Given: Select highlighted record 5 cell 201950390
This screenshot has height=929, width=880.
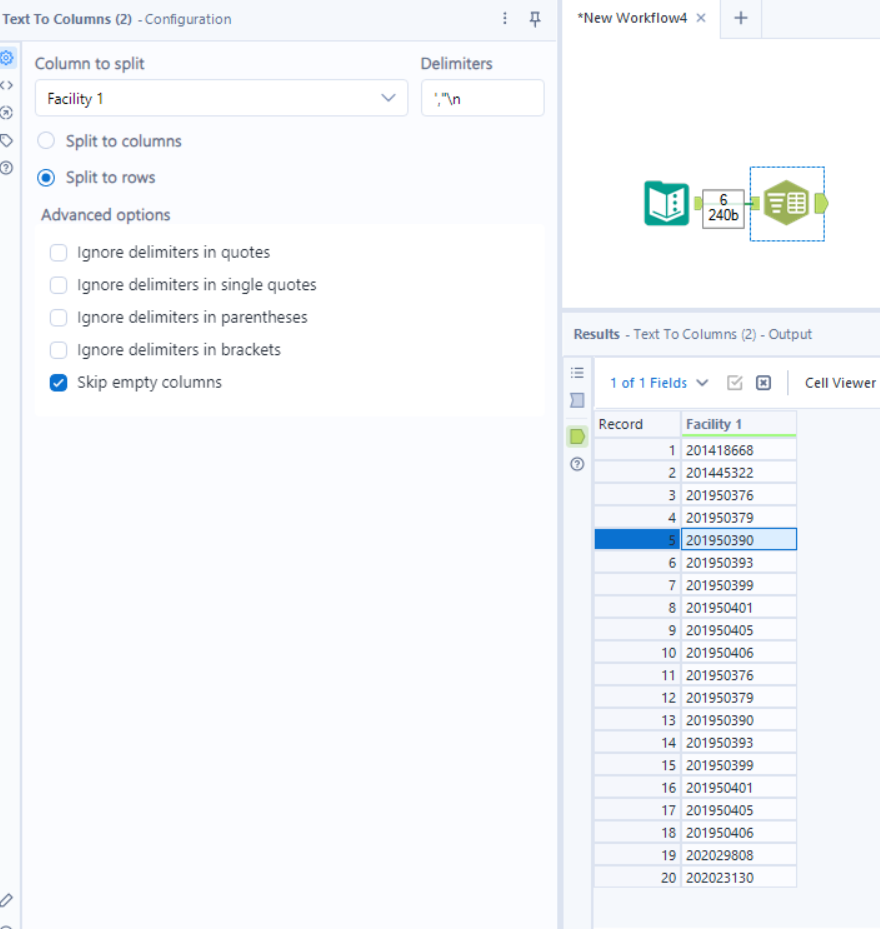Looking at the screenshot, I should (738, 540).
